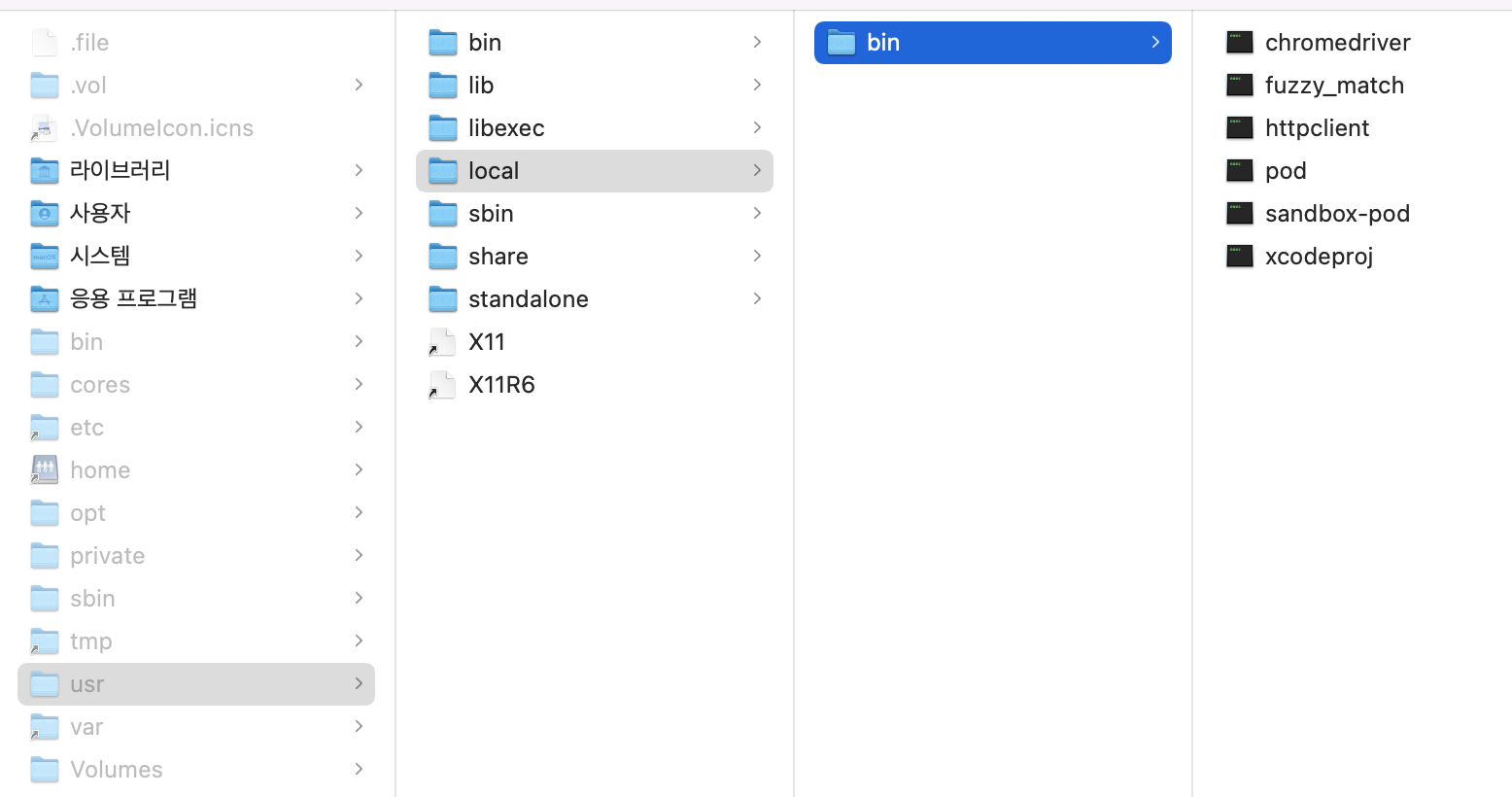1512x797 pixels.
Task: Click the xcodeproj executable icon
Action: point(1239,256)
